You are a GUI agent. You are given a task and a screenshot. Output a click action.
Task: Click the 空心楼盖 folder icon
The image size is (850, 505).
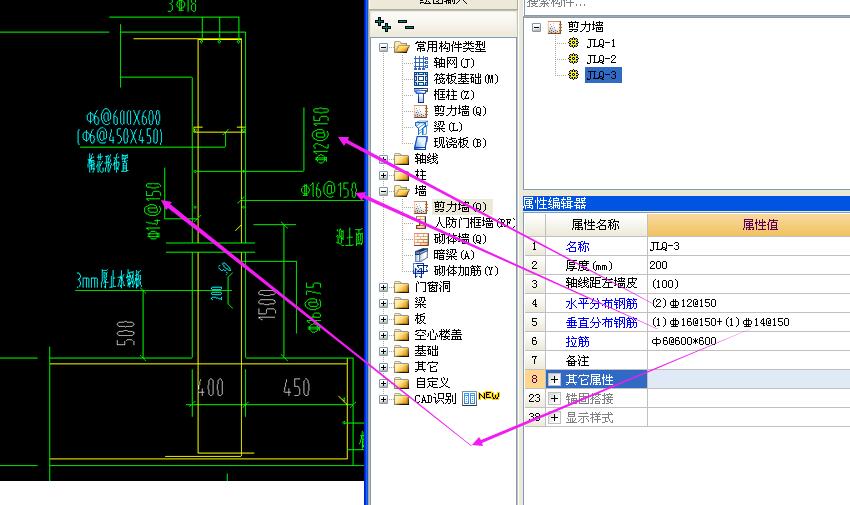click(x=402, y=335)
